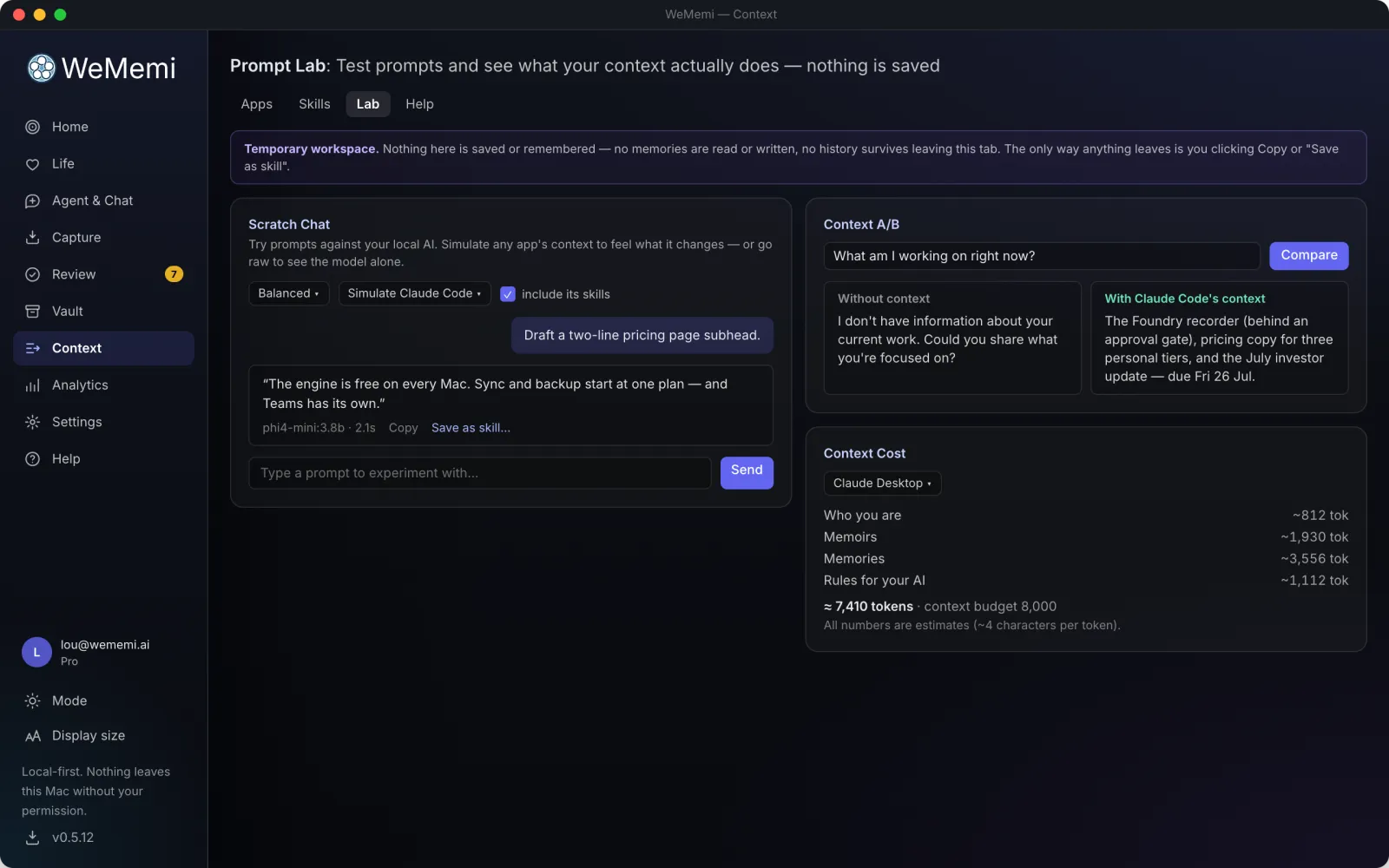Click the Save as skill... link
The height and width of the screenshot is (868, 1389).
coord(471,428)
